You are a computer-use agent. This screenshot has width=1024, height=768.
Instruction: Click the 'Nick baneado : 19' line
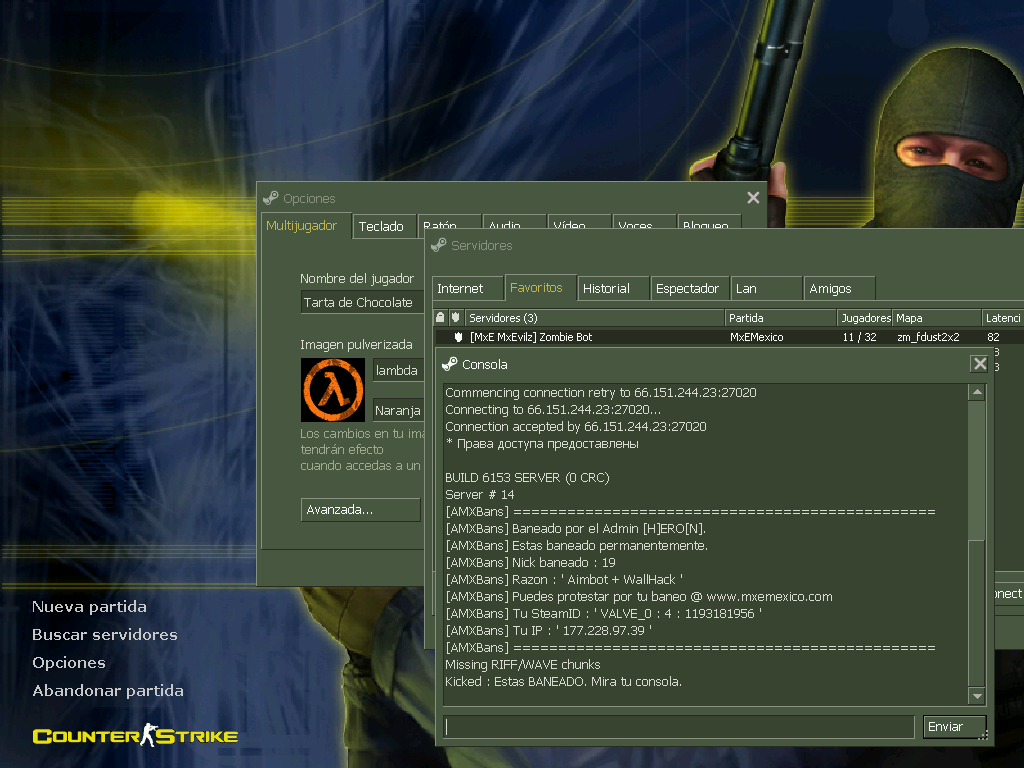(x=530, y=562)
